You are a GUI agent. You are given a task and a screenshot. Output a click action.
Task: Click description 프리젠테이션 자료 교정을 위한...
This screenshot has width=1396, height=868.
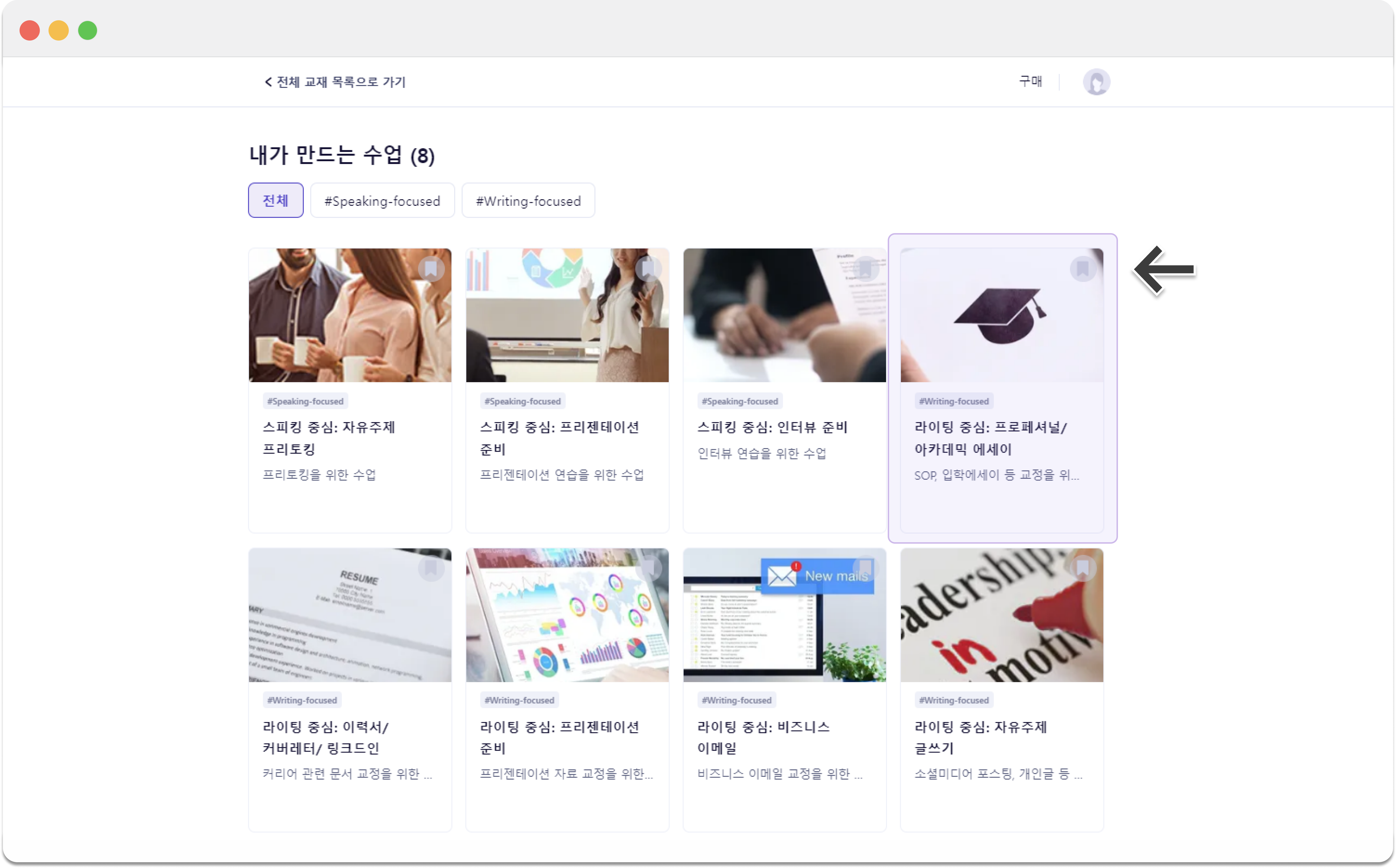coord(566,774)
